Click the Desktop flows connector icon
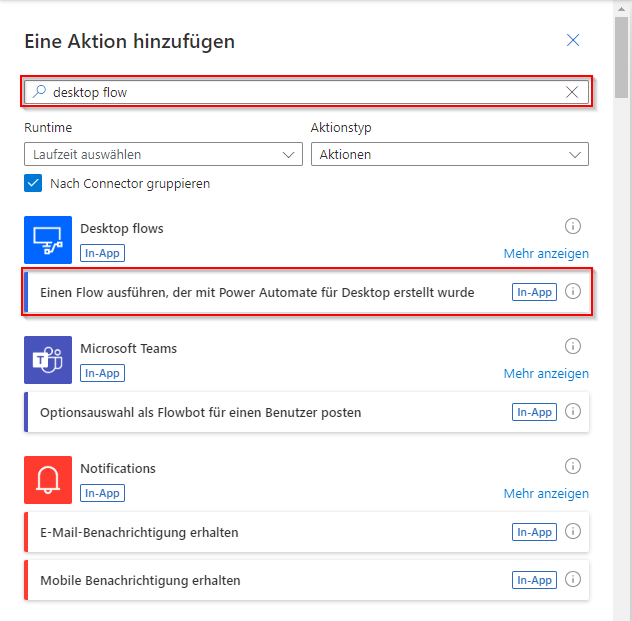Viewport: 632px width, 621px height. [x=48, y=240]
